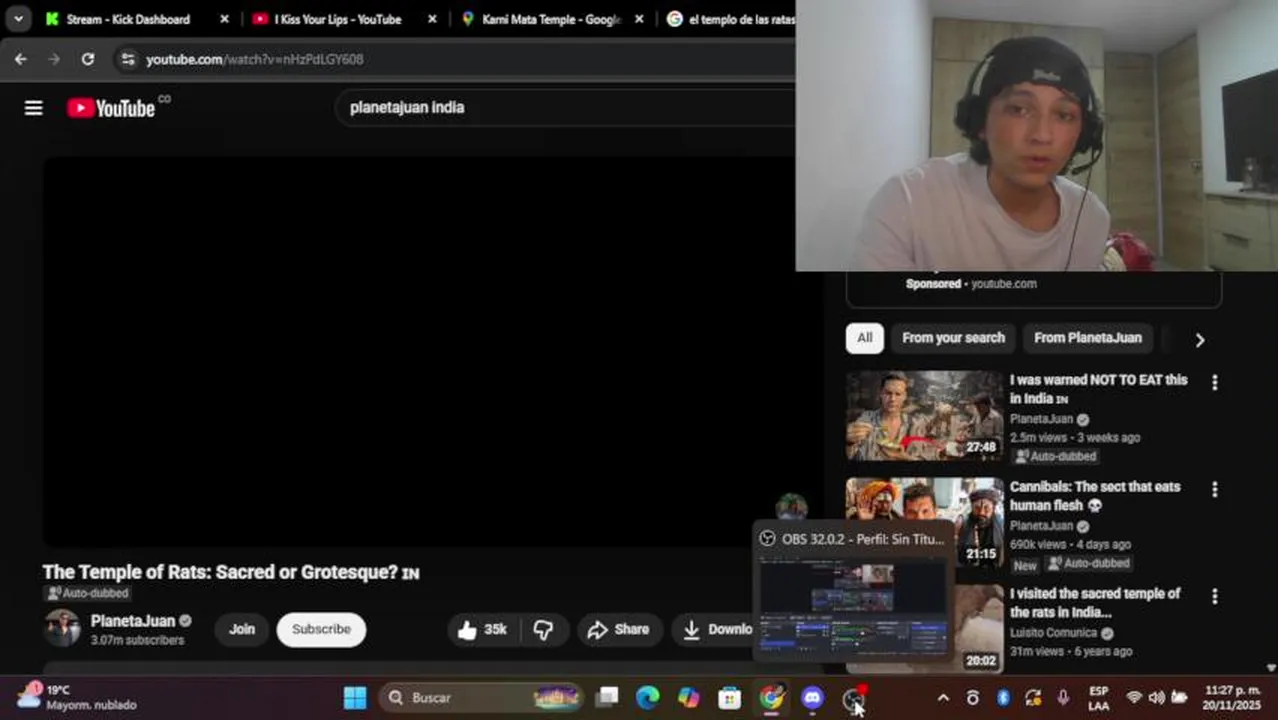Click the microphone tray icon
The image size is (1278, 720).
pyautogui.click(x=1063, y=697)
